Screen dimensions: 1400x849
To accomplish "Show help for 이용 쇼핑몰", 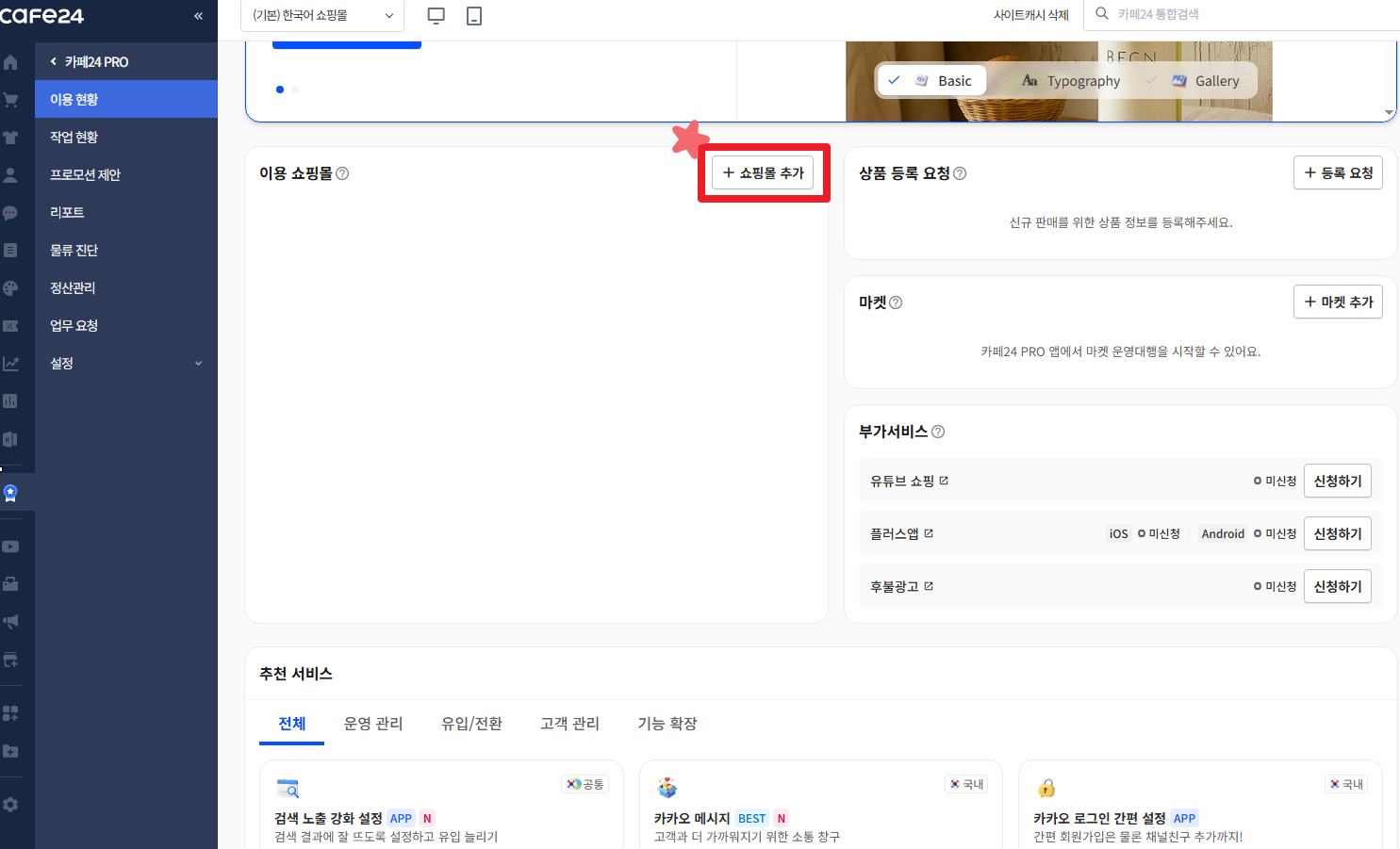I will [x=342, y=173].
